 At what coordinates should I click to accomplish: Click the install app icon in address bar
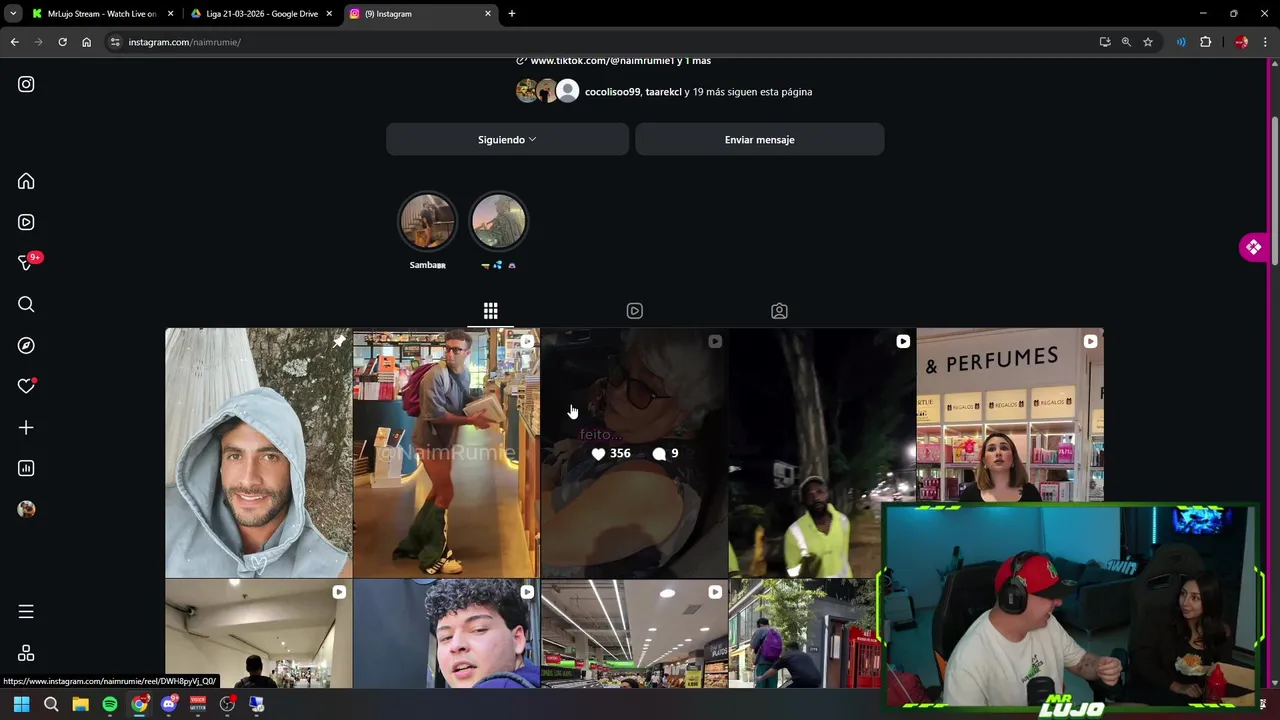coord(1105,42)
